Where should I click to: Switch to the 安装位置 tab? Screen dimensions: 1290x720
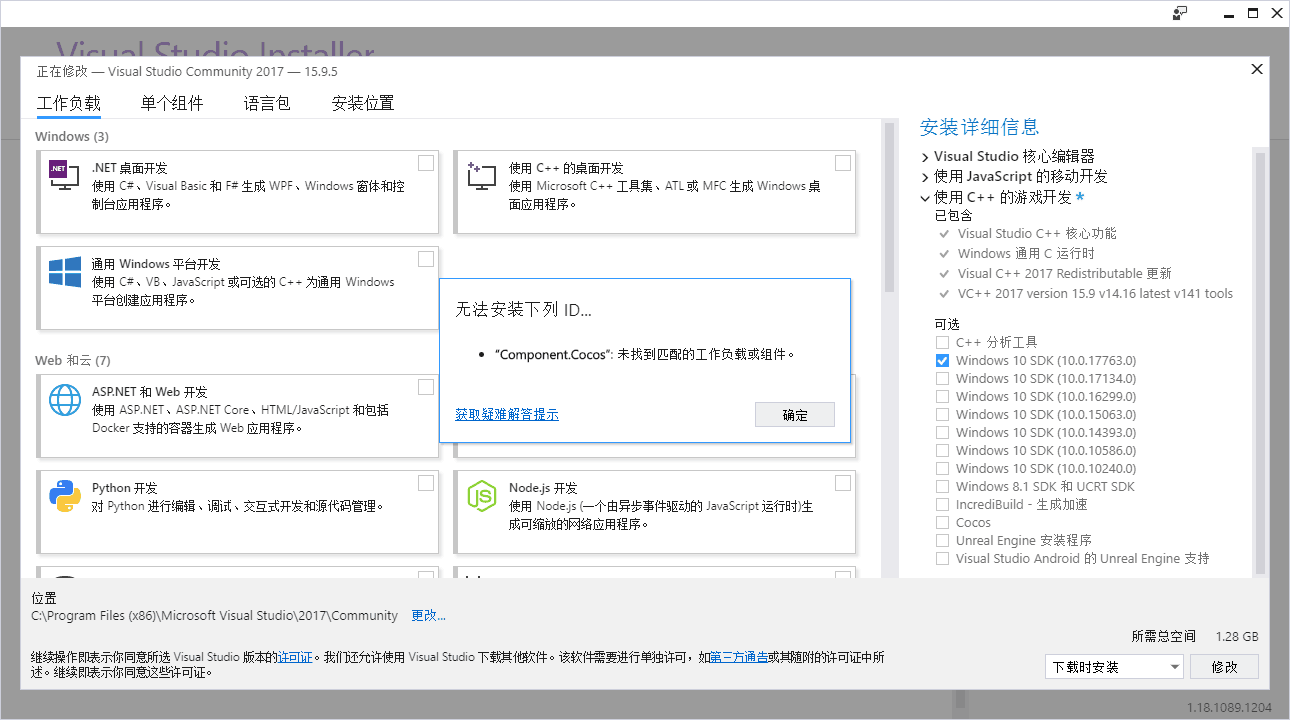click(x=363, y=103)
